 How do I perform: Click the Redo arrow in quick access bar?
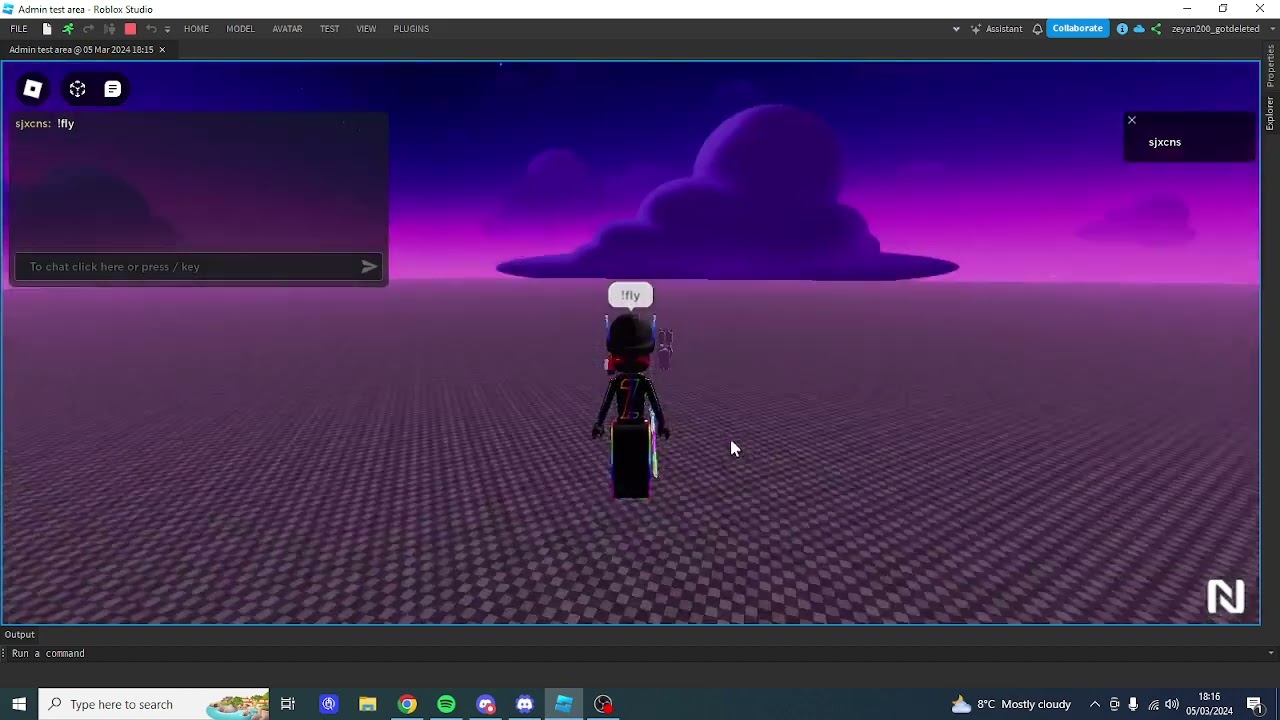click(88, 29)
